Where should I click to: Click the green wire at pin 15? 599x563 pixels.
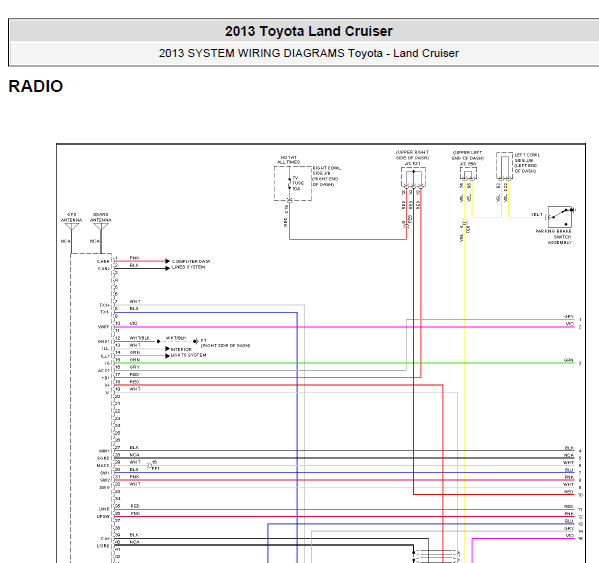(x=344, y=363)
